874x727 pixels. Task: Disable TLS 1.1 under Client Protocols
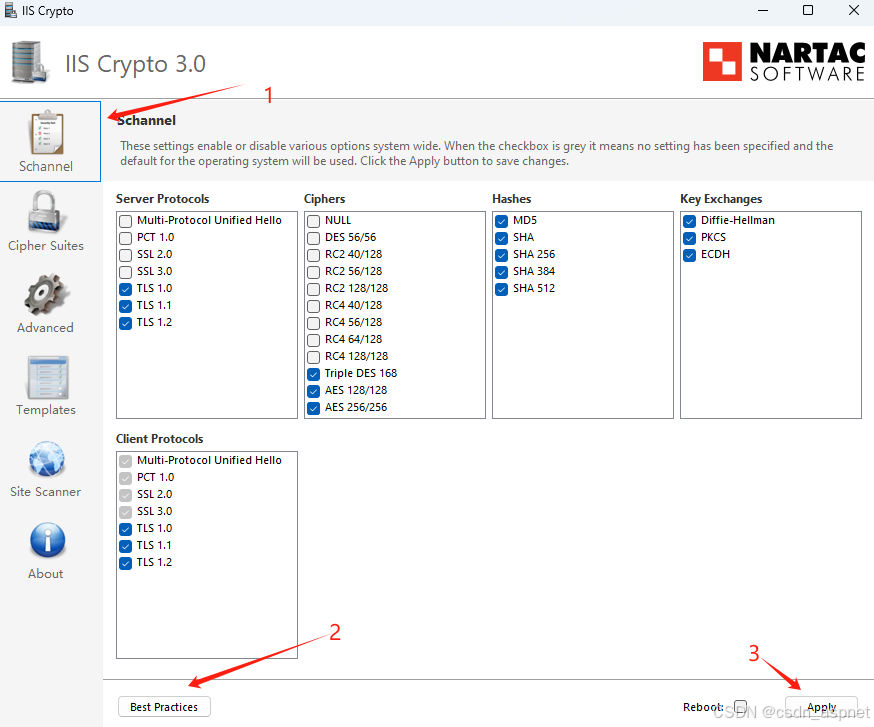[125, 546]
